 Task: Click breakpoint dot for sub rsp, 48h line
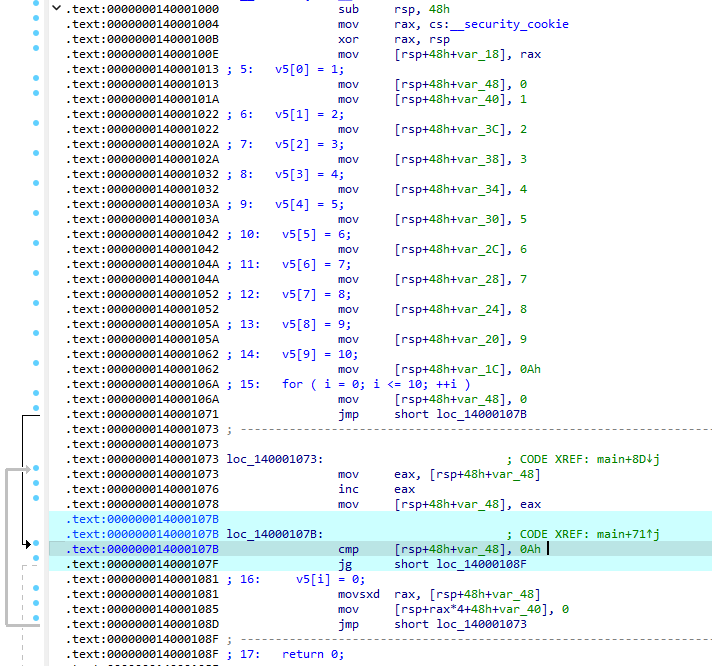point(36,8)
